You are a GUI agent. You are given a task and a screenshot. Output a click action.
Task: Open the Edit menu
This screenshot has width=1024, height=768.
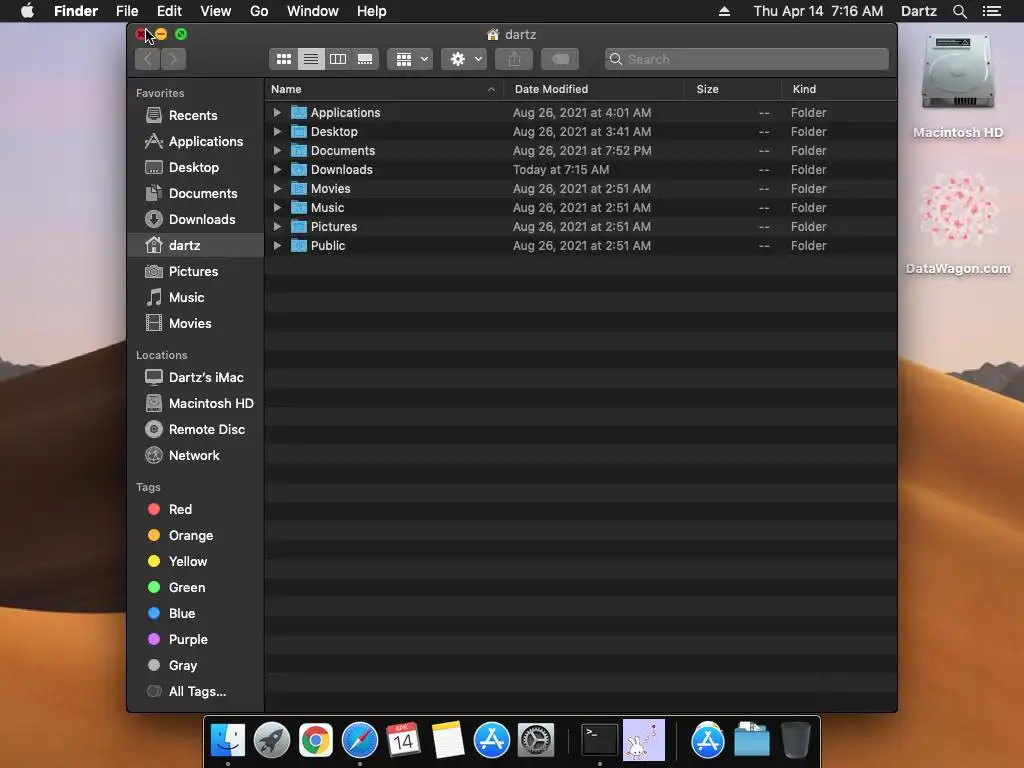coord(169,11)
